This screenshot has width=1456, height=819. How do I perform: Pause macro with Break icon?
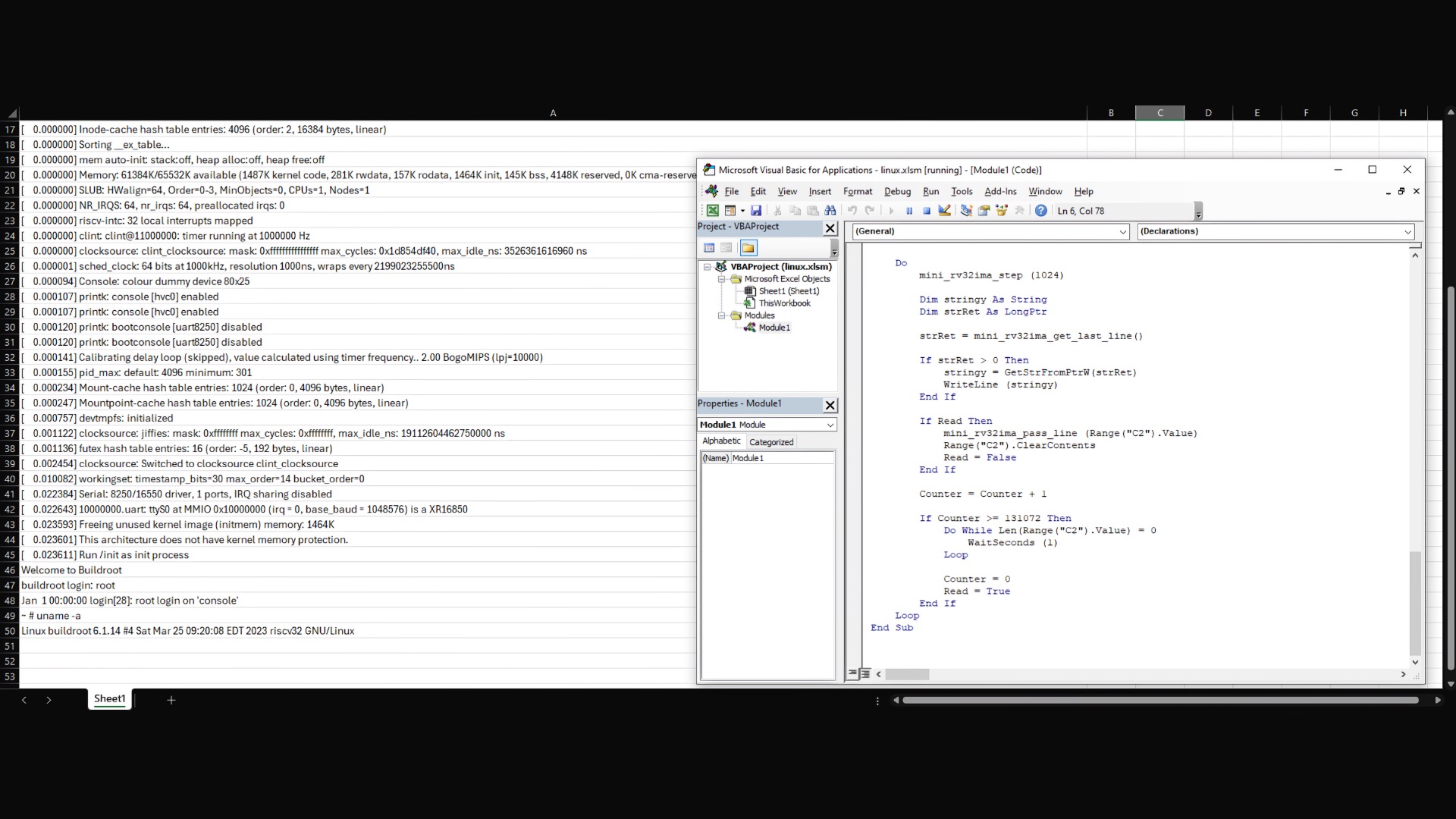click(x=908, y=211)
